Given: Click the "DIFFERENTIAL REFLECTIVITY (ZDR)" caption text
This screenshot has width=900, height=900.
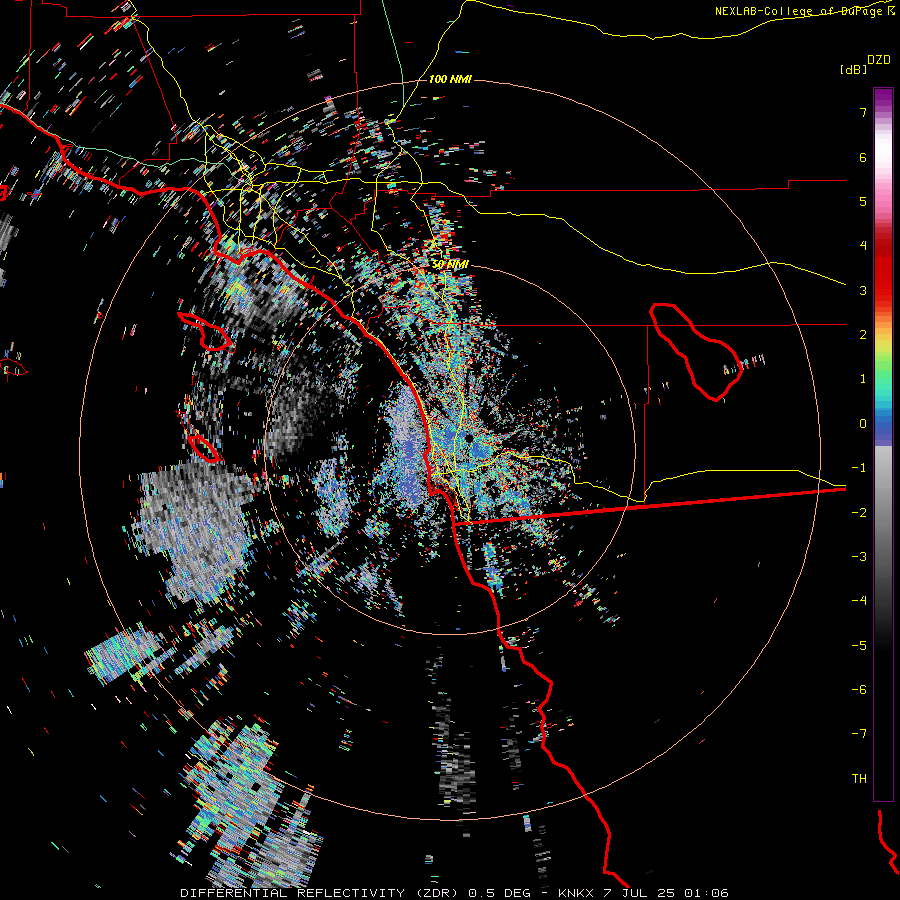Looking at the screenshot, I should (x=321, y=893).
